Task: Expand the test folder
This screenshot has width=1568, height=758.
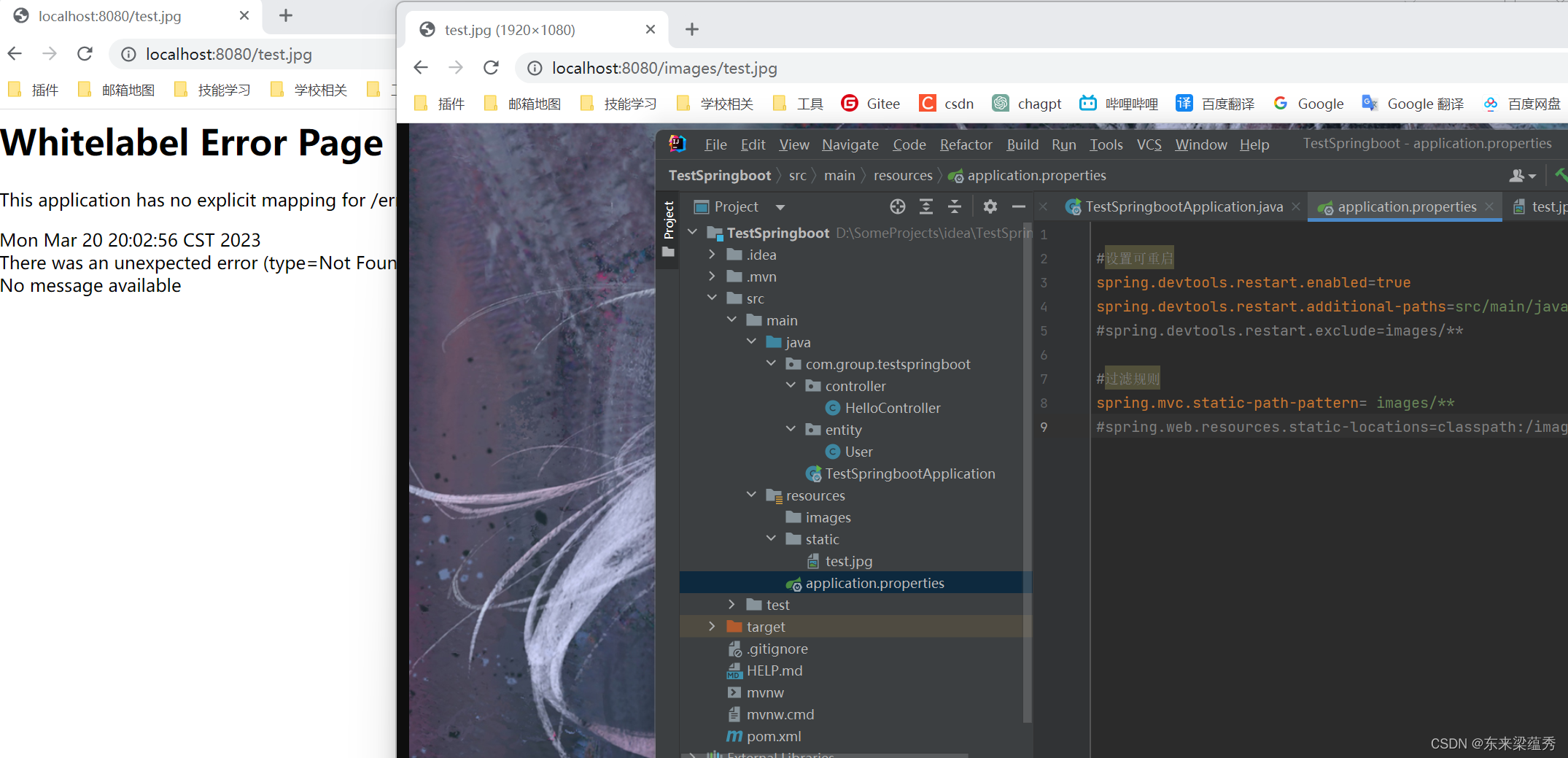Action: point(731,605)
